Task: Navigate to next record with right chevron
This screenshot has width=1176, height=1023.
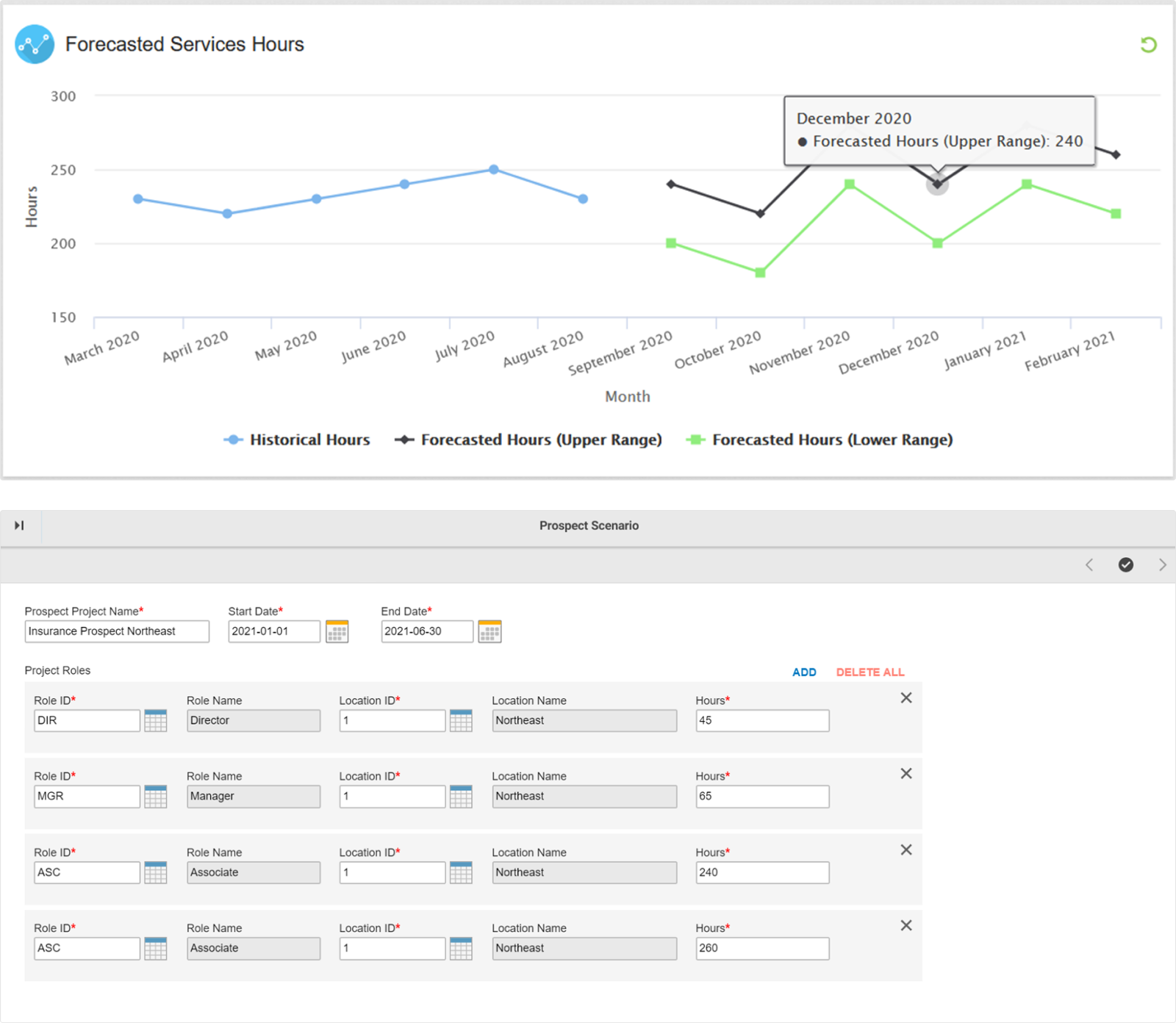Action: 1164,565
